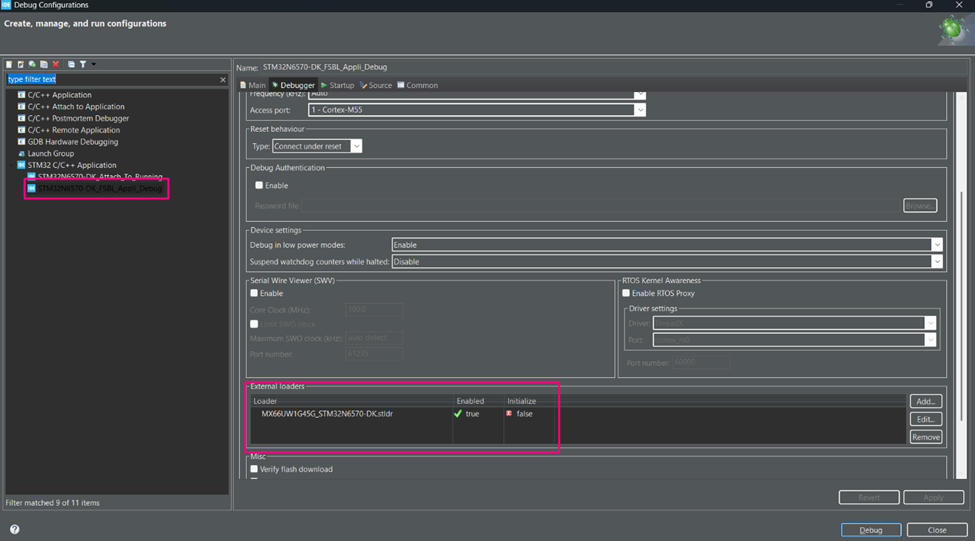The height and width of the screenshot is (541, 975).
Task: Toggle Verify flash download checkbox
Action: point(254,469)
